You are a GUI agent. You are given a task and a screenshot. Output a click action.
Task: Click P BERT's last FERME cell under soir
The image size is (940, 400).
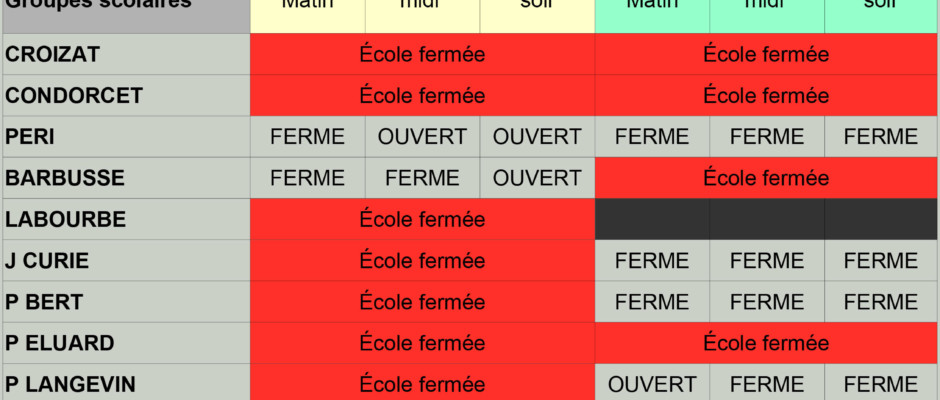pyautogui.click(x=881, y=302)
